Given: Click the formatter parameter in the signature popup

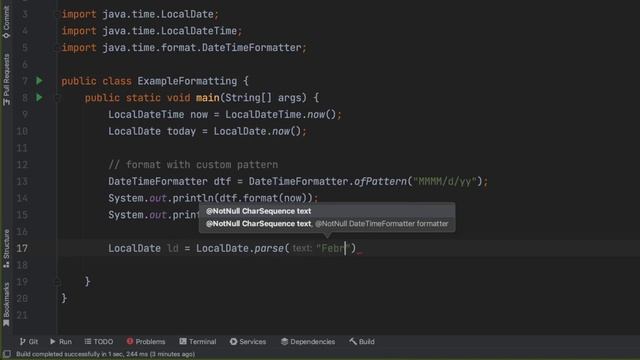Looking at the screenshot, I should (x=382, y=224).
